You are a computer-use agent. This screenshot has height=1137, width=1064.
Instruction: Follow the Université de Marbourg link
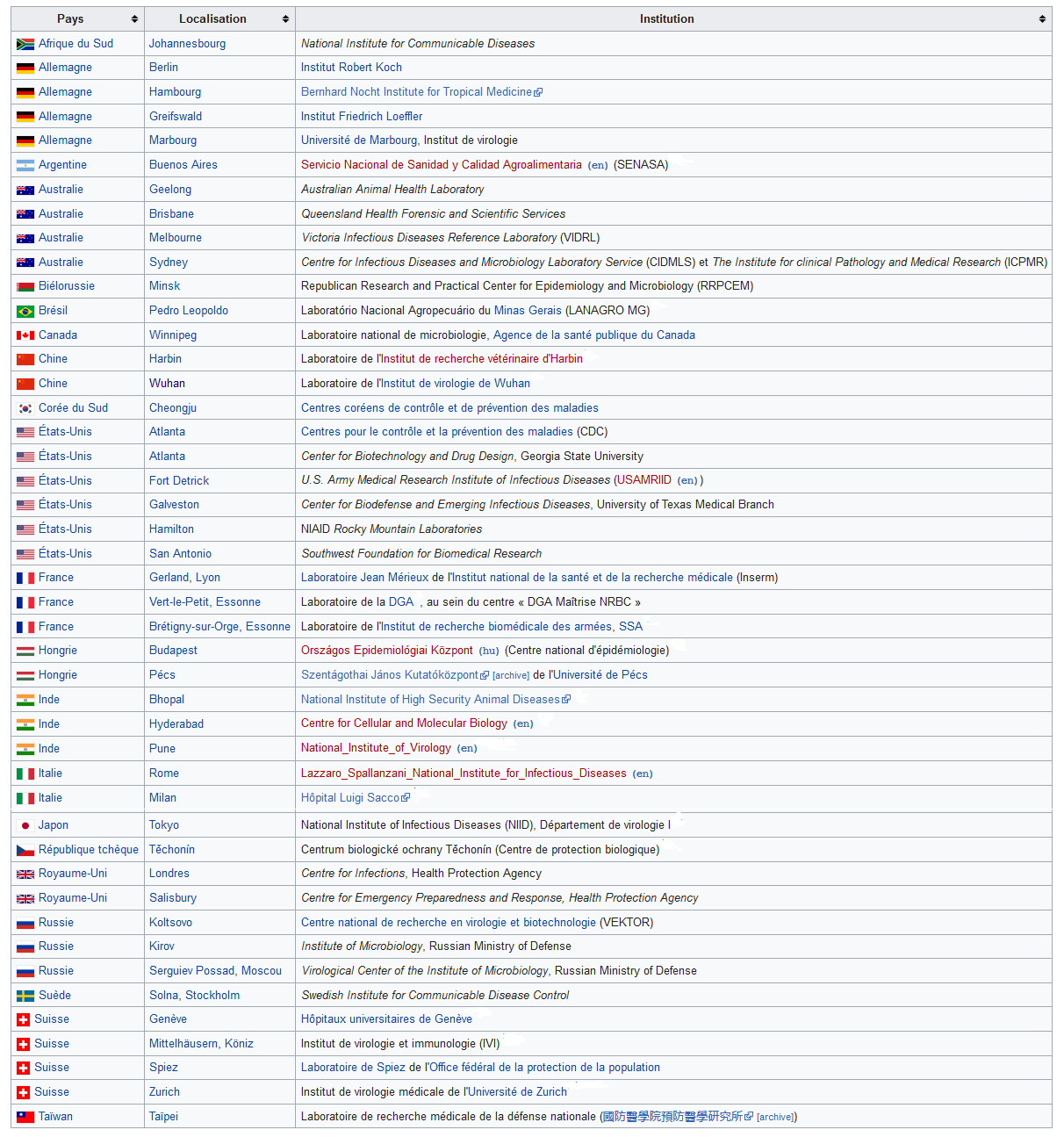[x=359, y=140]
